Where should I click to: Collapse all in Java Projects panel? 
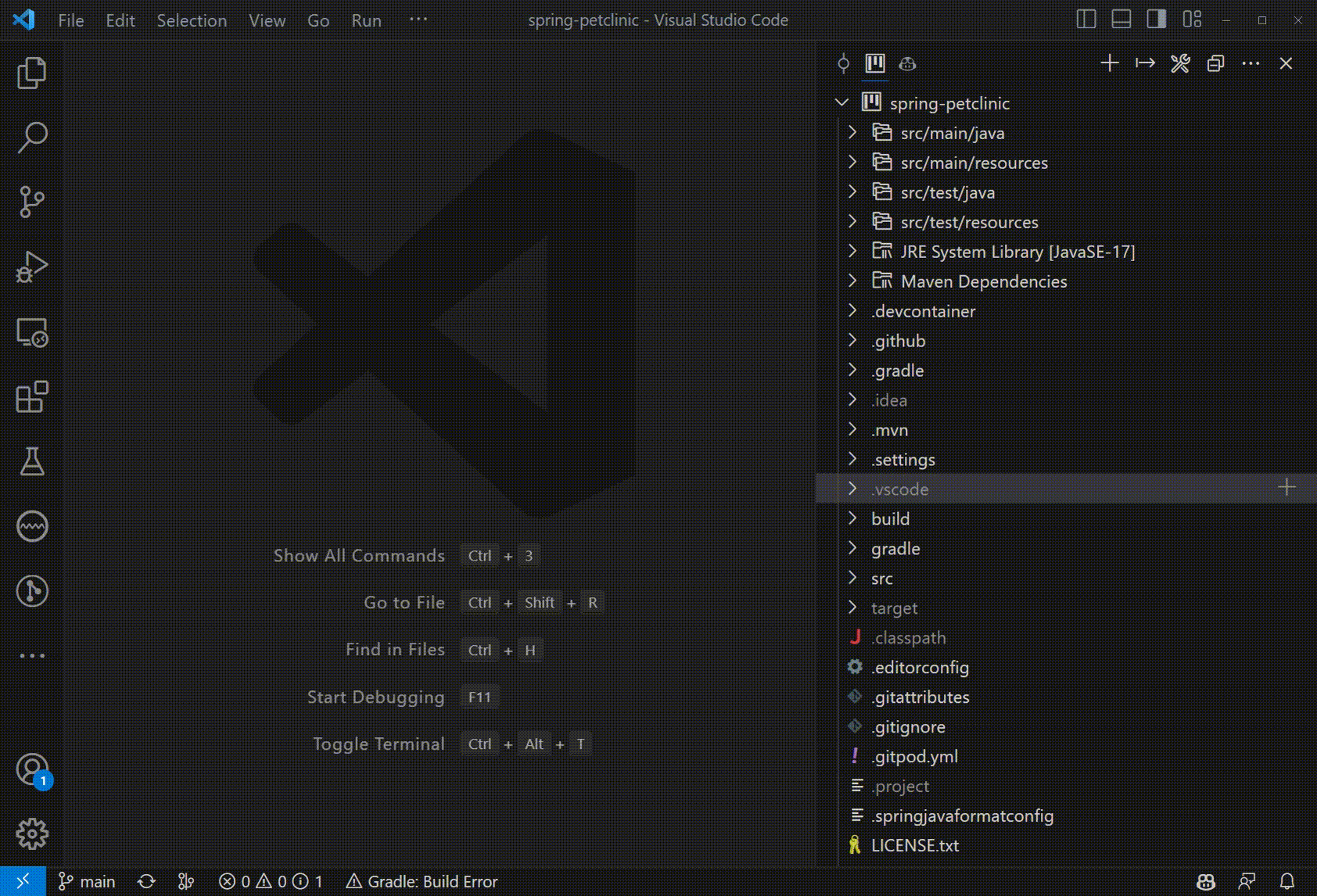[1215, 63]
